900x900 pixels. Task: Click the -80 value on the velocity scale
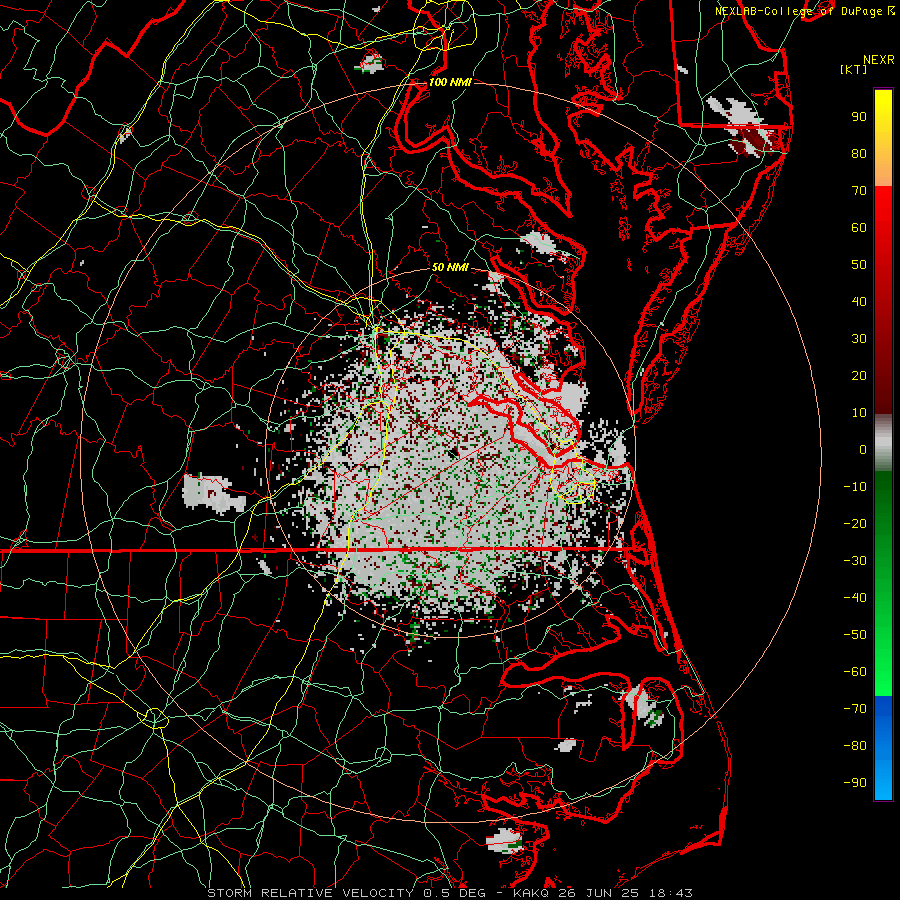click(x=855, y=746)
